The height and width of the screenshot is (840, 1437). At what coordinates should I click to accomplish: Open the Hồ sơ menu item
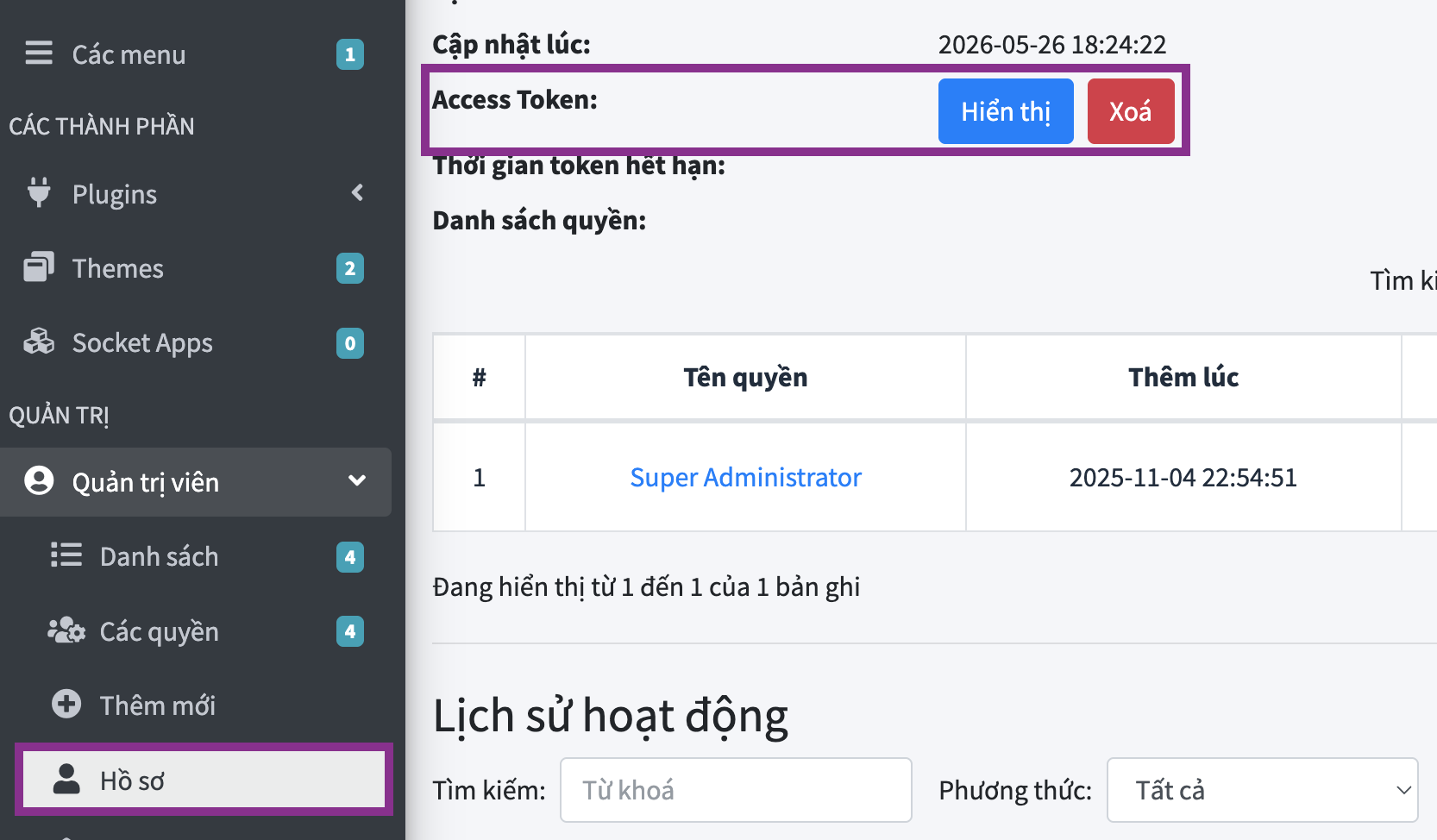coord(204,780)
